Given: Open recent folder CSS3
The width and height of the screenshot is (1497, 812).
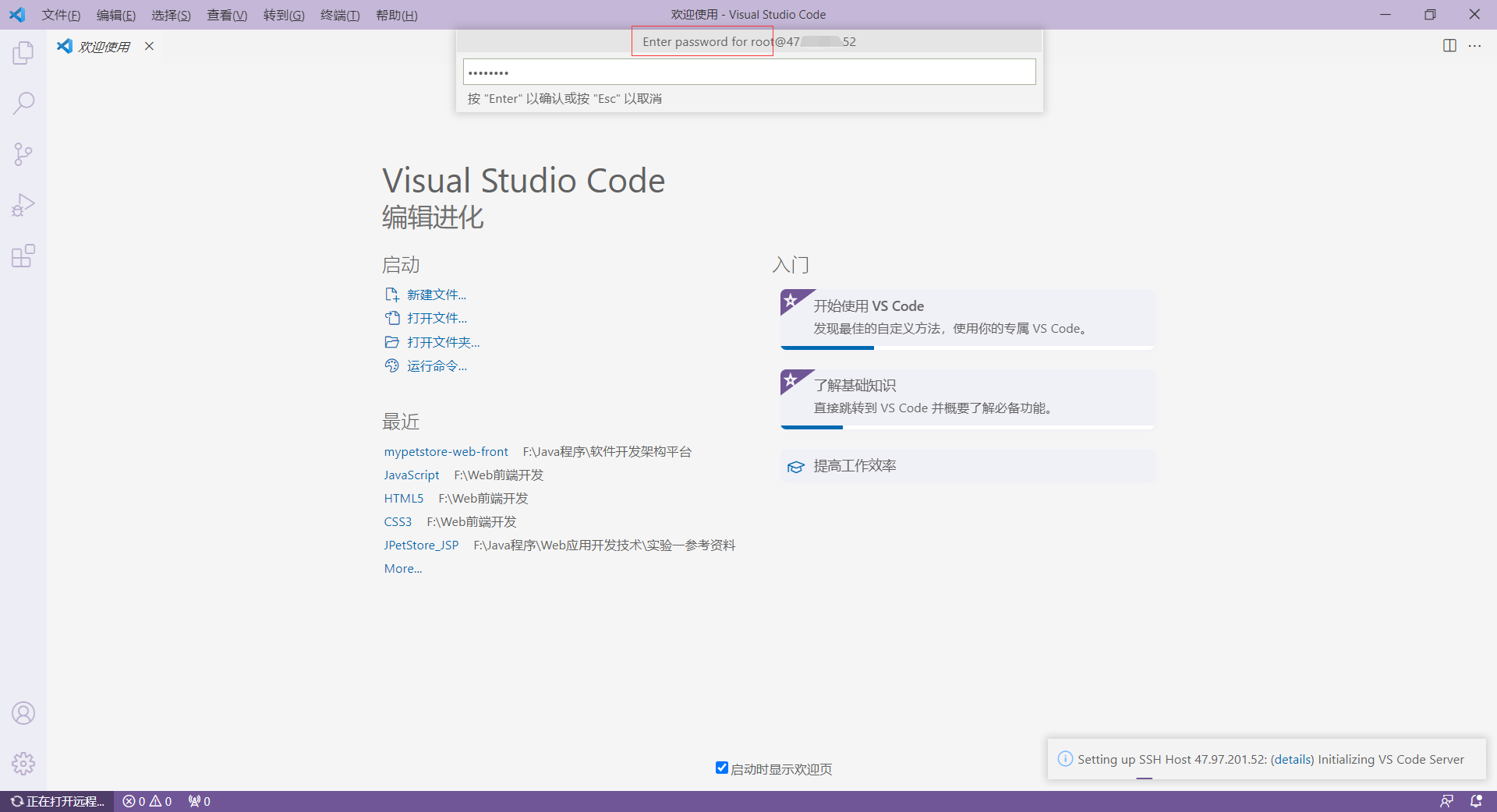Looking at the screenshot, I should click(398, 521).
